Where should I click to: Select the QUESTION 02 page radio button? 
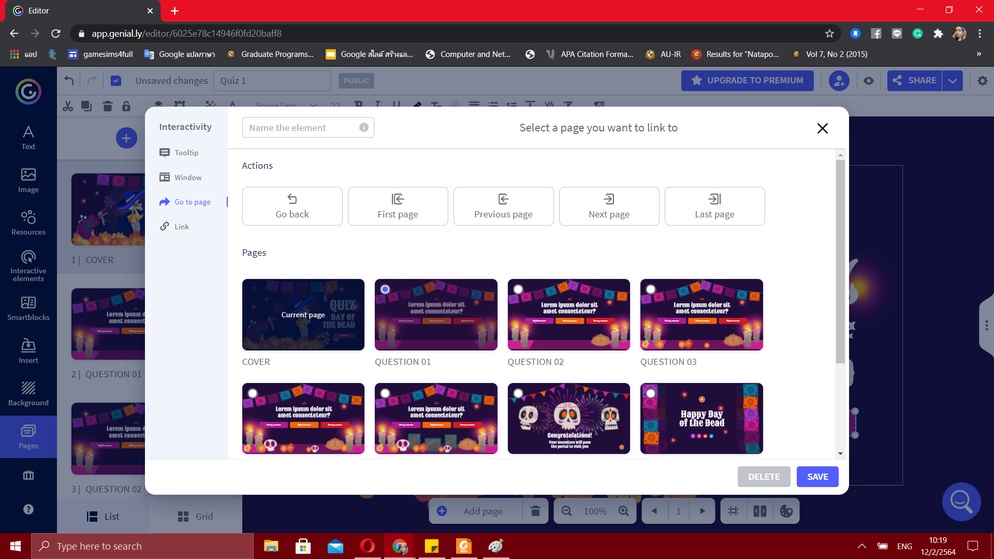click(518, 289)
